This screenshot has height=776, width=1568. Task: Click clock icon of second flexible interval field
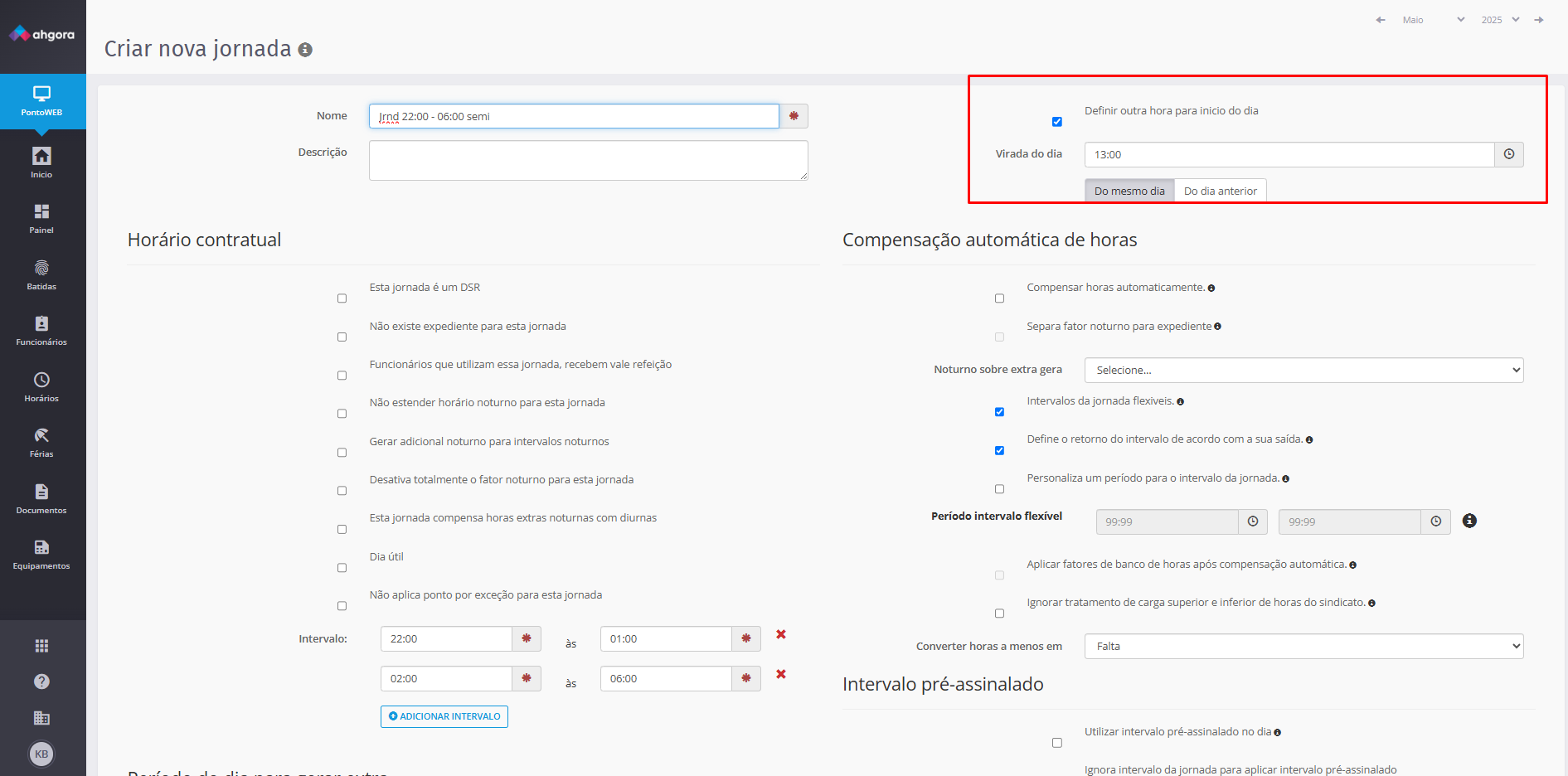pyautogui.click(x=1436, y=521)
